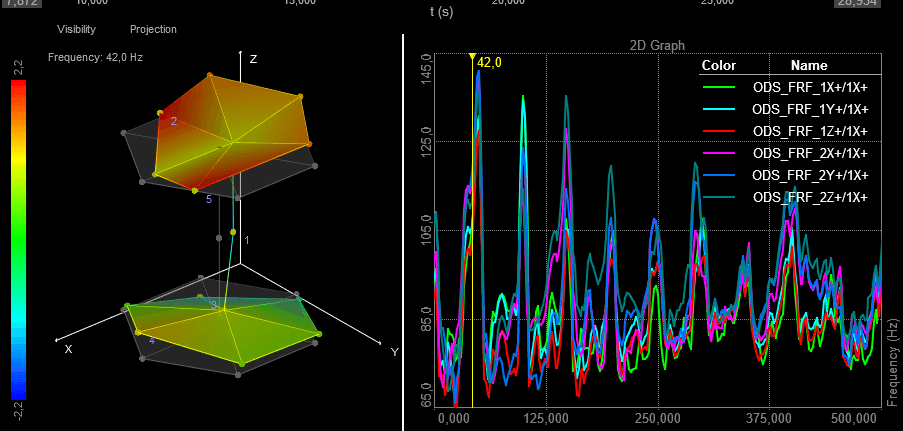Click the Frequency: 42,0 Hz label
Image resolution: width=903 pixels, height=431 pixels.
click(96, 58)
